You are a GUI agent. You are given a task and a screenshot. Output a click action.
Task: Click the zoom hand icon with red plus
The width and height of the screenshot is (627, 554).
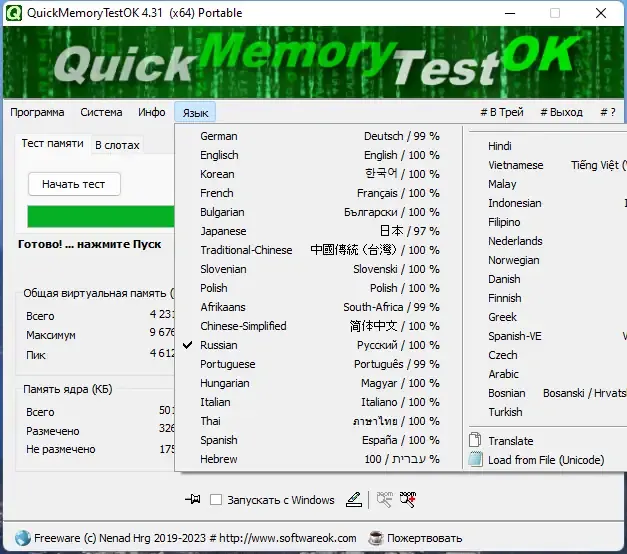coord(408,499)
